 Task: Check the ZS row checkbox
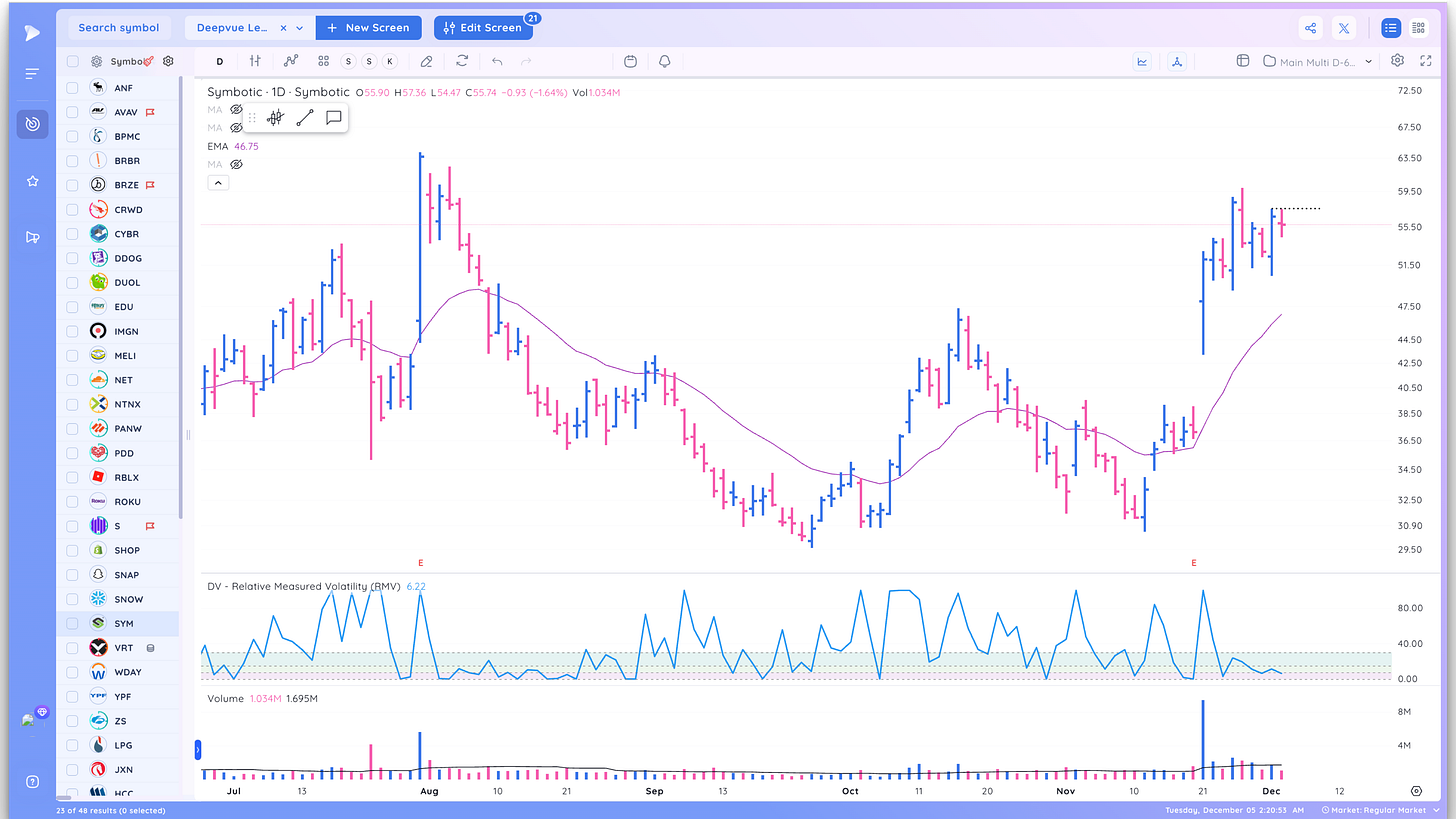coord(72,721)
